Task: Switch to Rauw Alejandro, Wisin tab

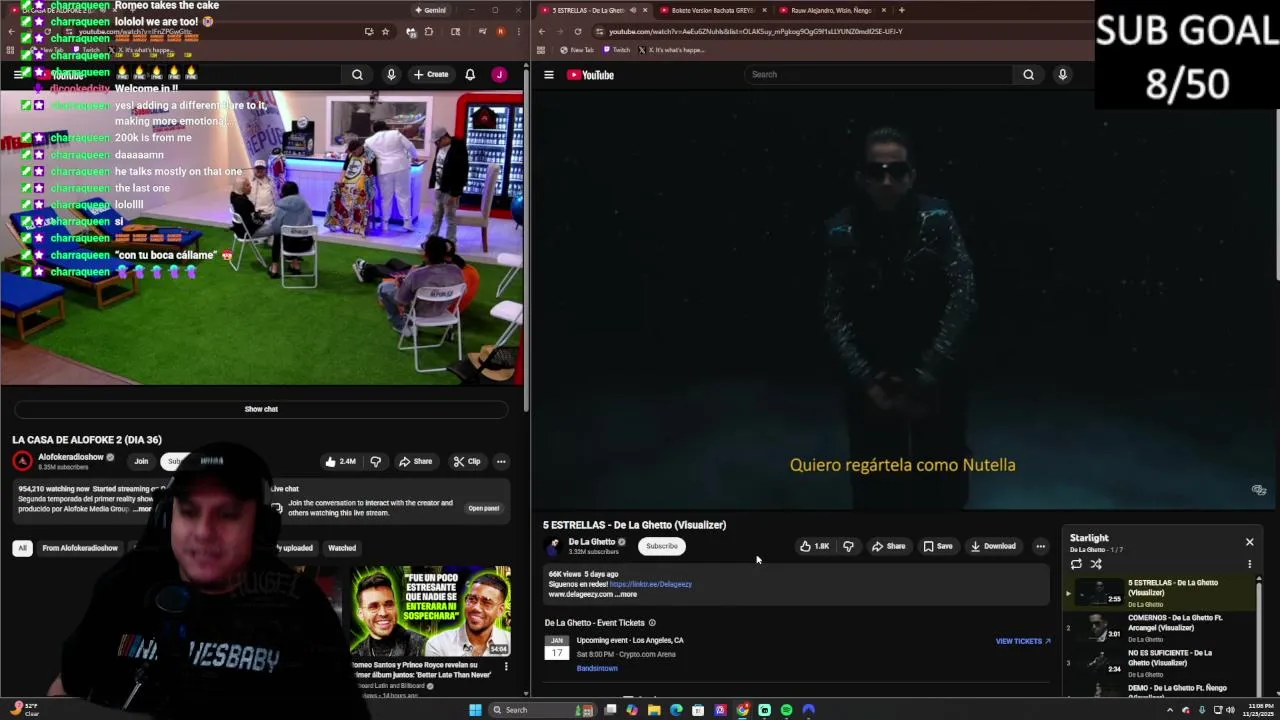Action: (832, 10)
